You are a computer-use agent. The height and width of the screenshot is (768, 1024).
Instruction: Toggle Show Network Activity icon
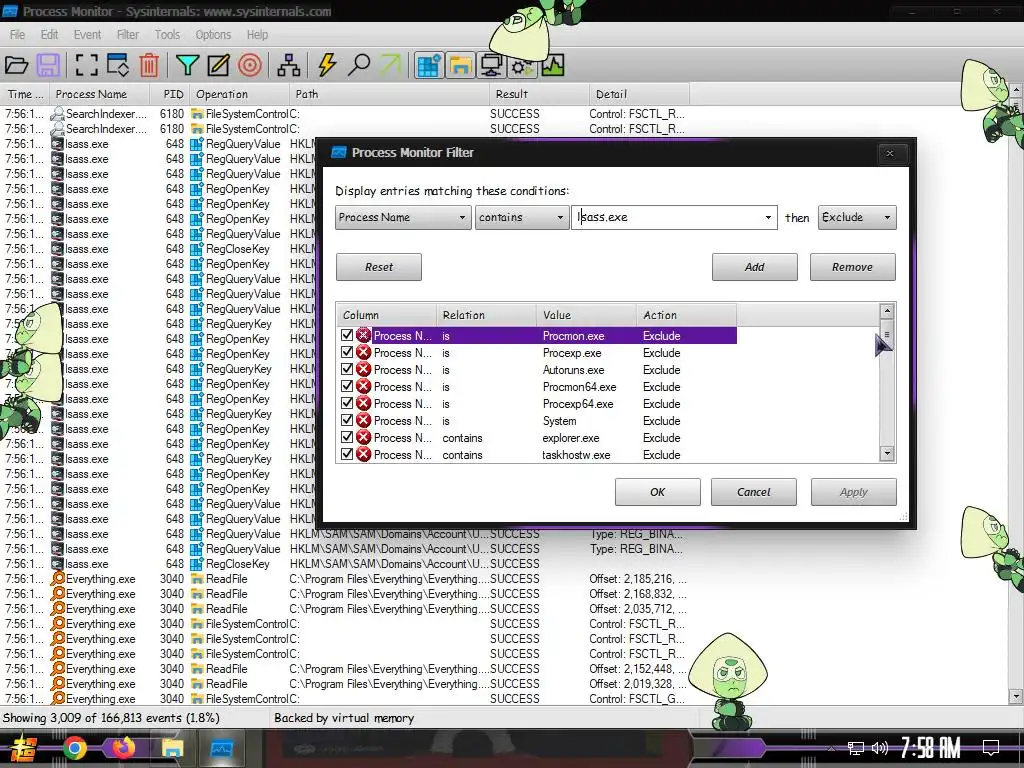point(491,65)
